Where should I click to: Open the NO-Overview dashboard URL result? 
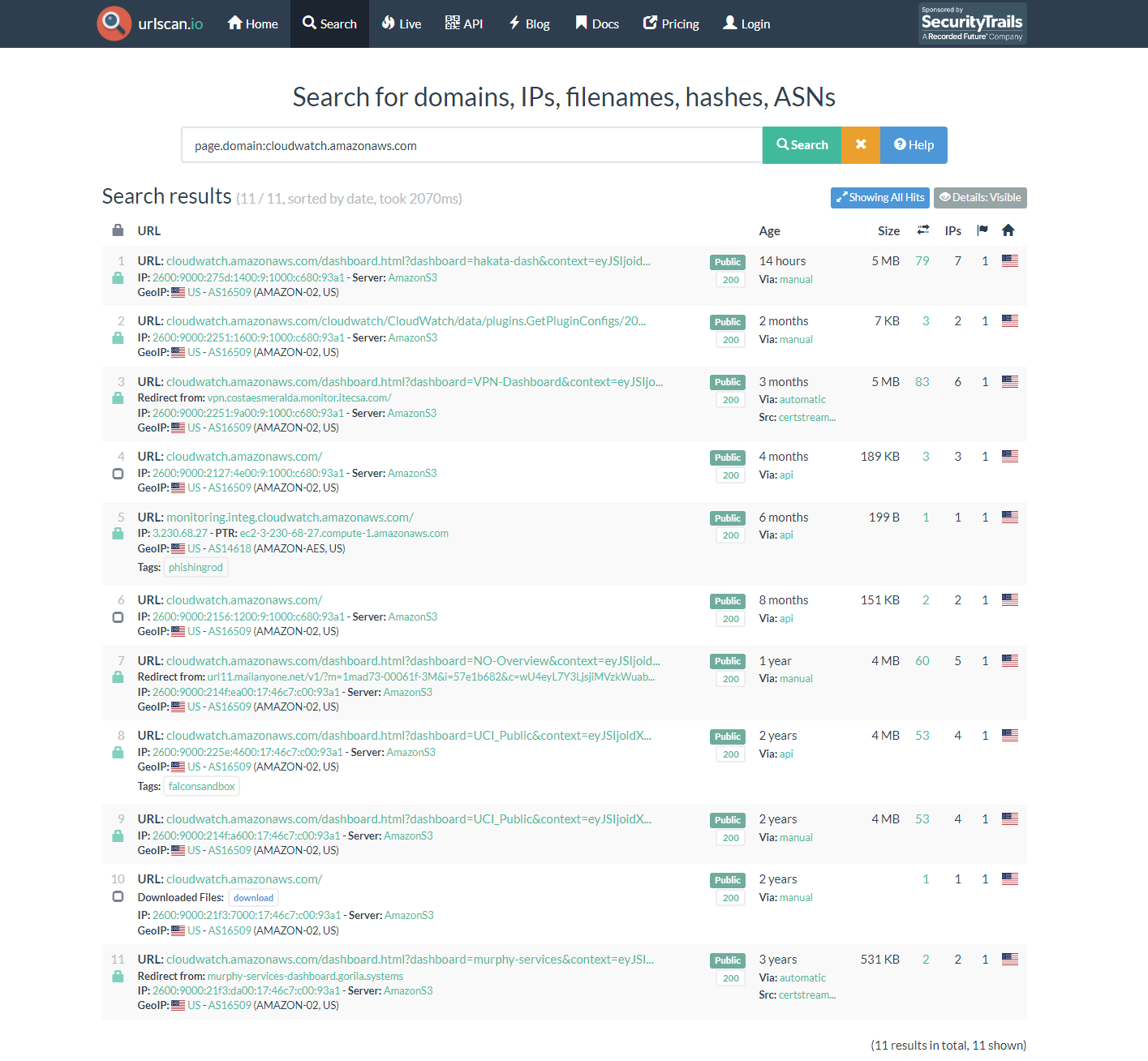pos(413,661)
